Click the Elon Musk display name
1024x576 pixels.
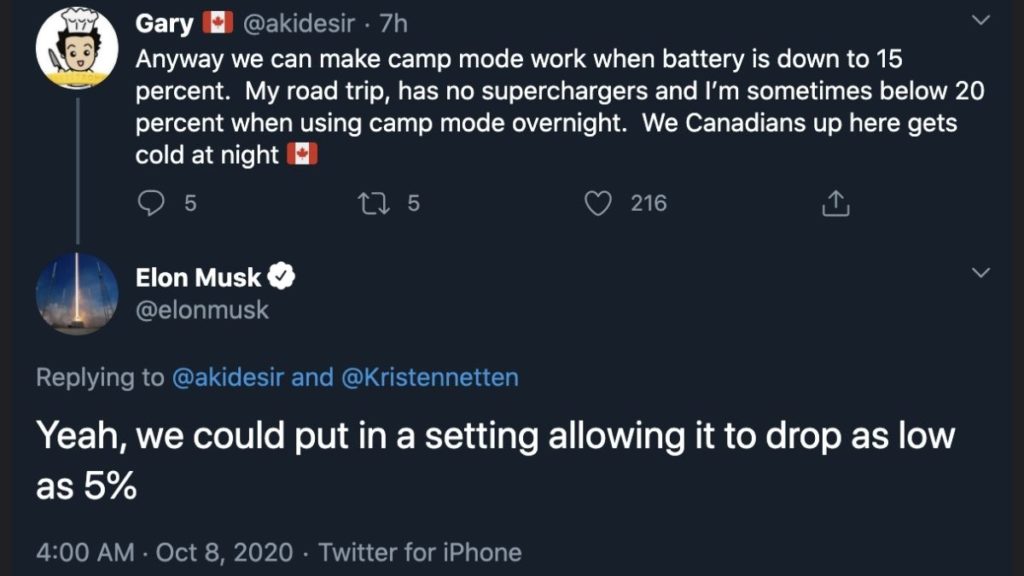pos(198,277)
